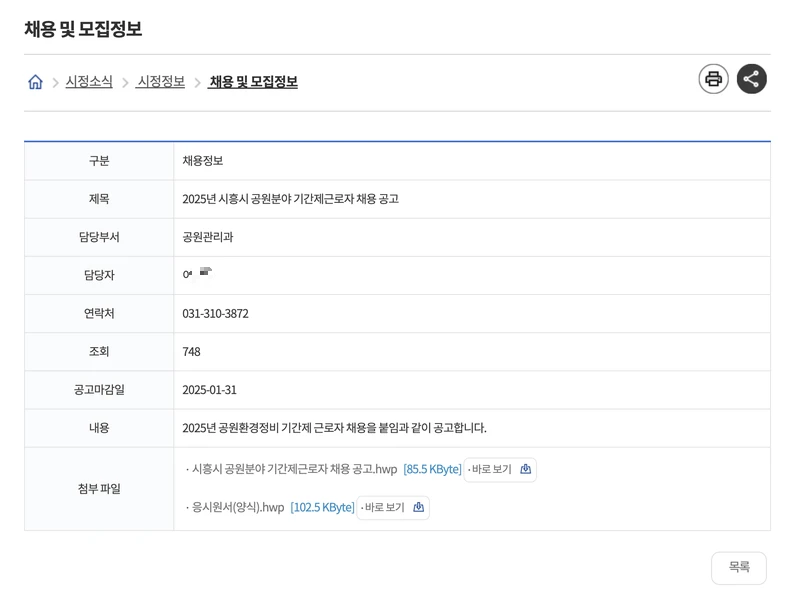Download the 응시원서(양식).hwp attachment
800x599 pixels.
[238, 507]
